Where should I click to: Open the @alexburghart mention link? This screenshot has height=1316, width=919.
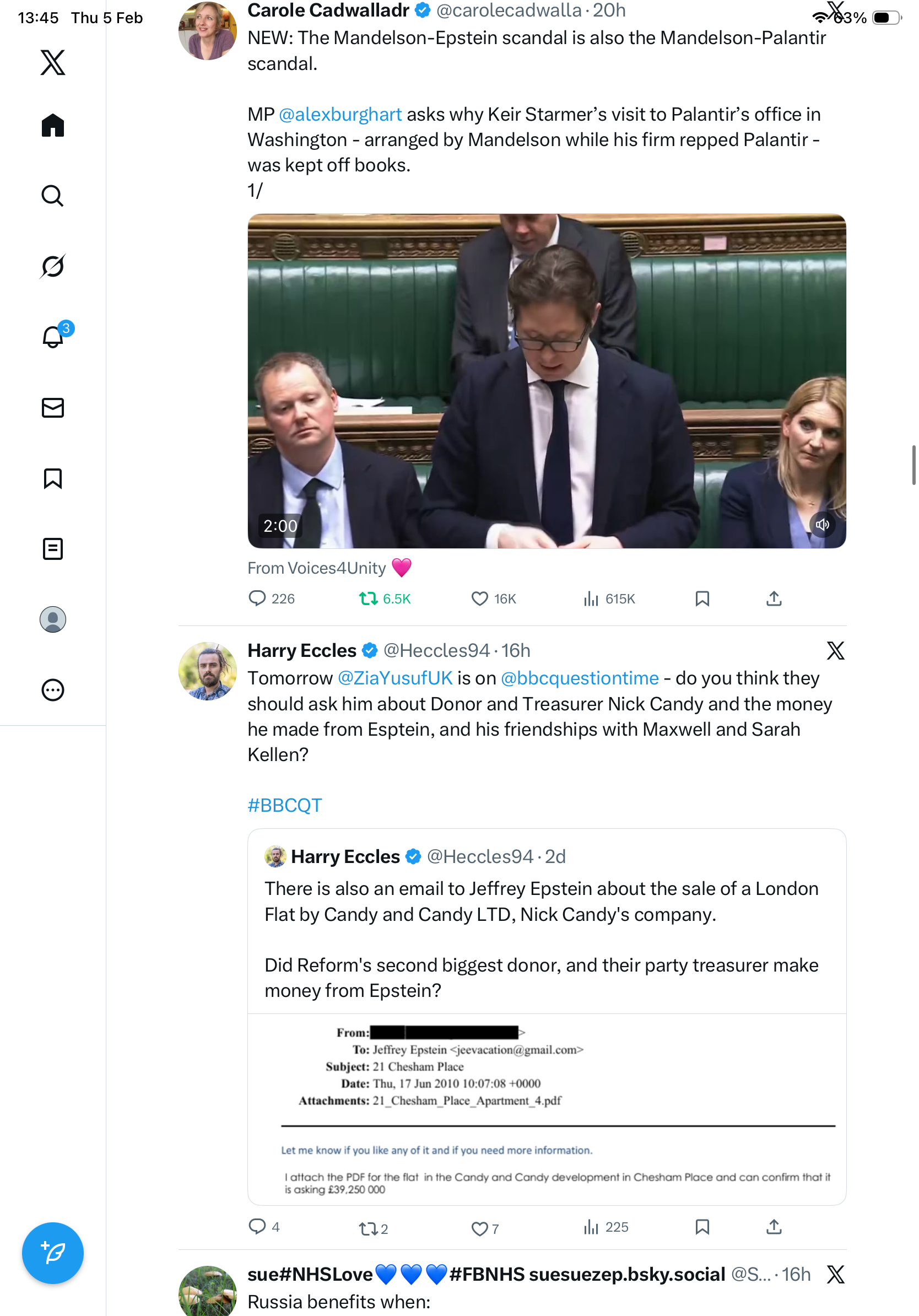(x=340, y=114)
